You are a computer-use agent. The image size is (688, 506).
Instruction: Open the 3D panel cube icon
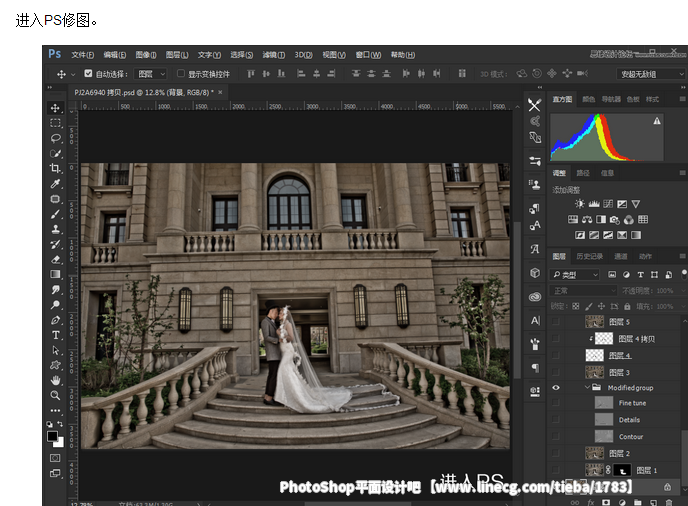[x=535, y=273]
